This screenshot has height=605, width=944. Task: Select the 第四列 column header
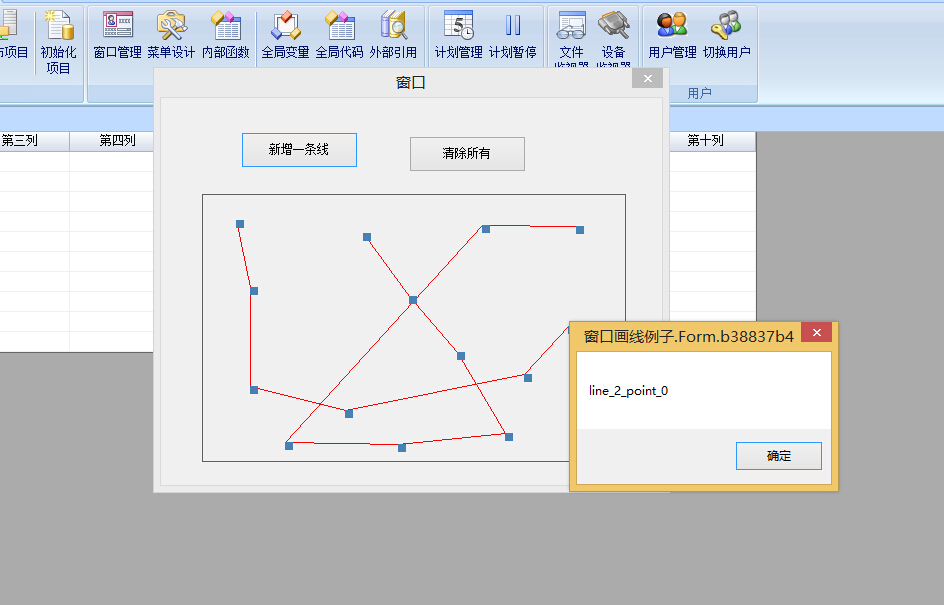pyautogui.click(x=117, y=141)
